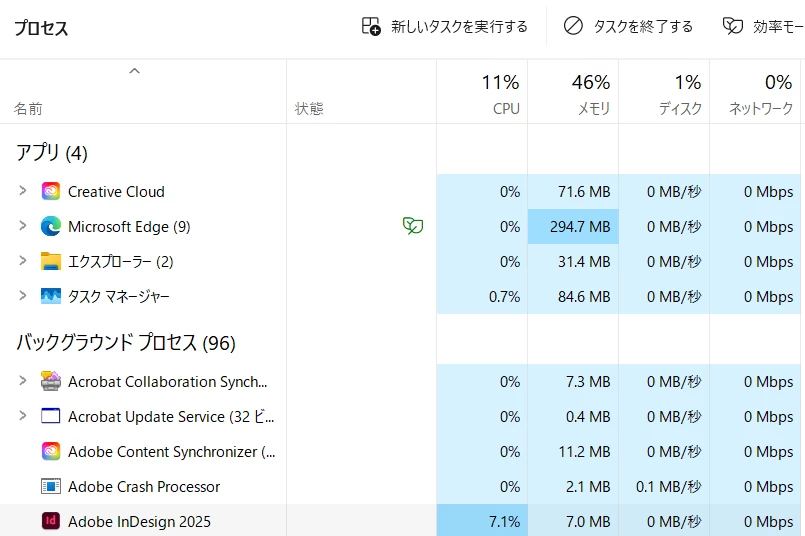Select Adobe Content Synchronizer row name

pos(172,451)
